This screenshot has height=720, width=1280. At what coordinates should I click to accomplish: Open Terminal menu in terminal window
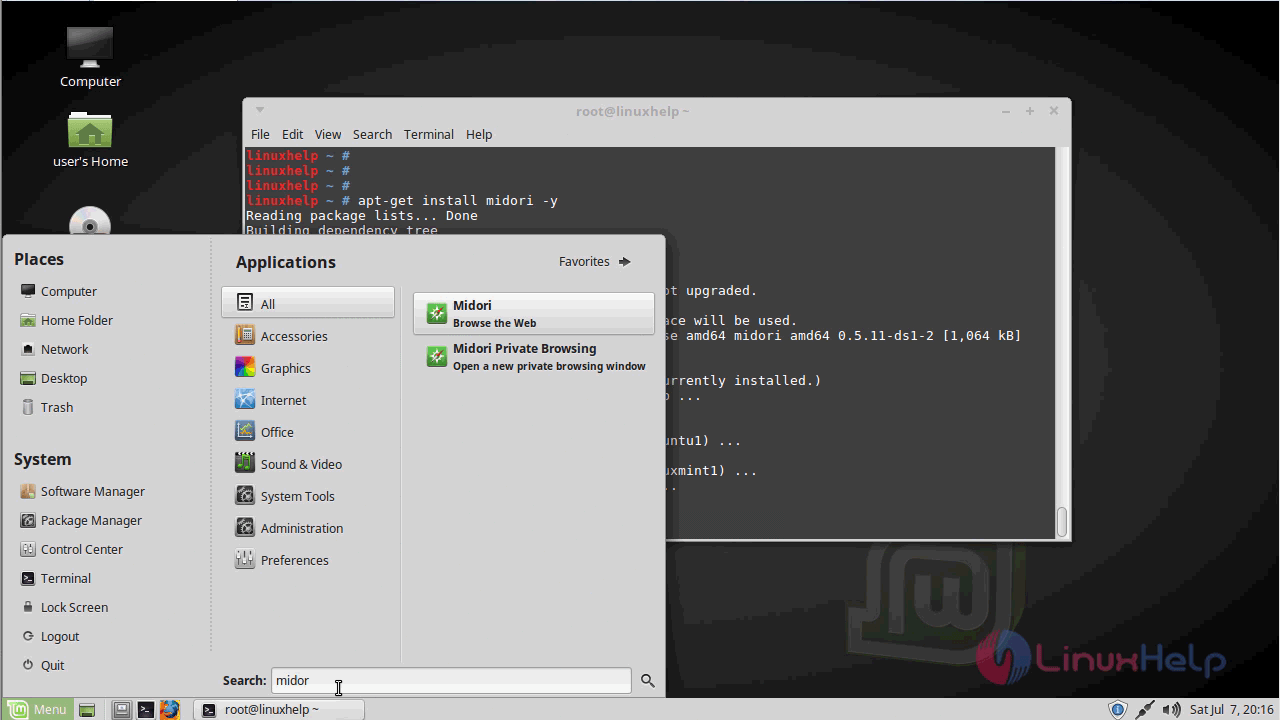(429, 134)
